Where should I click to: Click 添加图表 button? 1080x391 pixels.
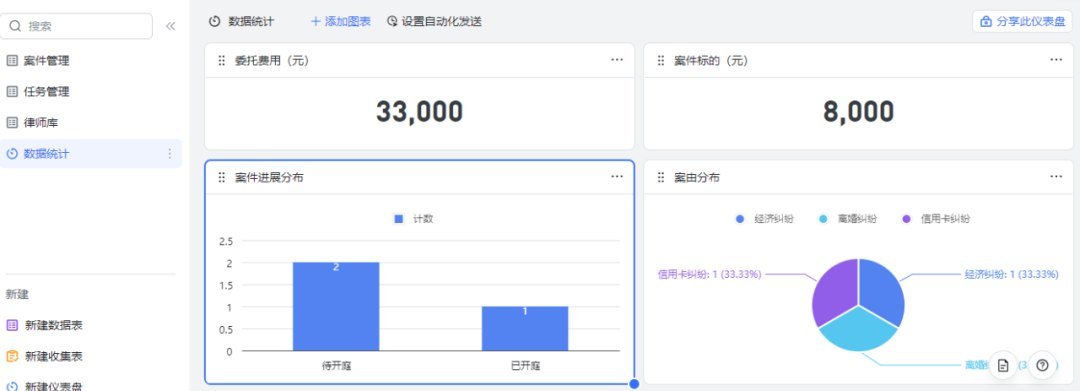coord(340,21)
